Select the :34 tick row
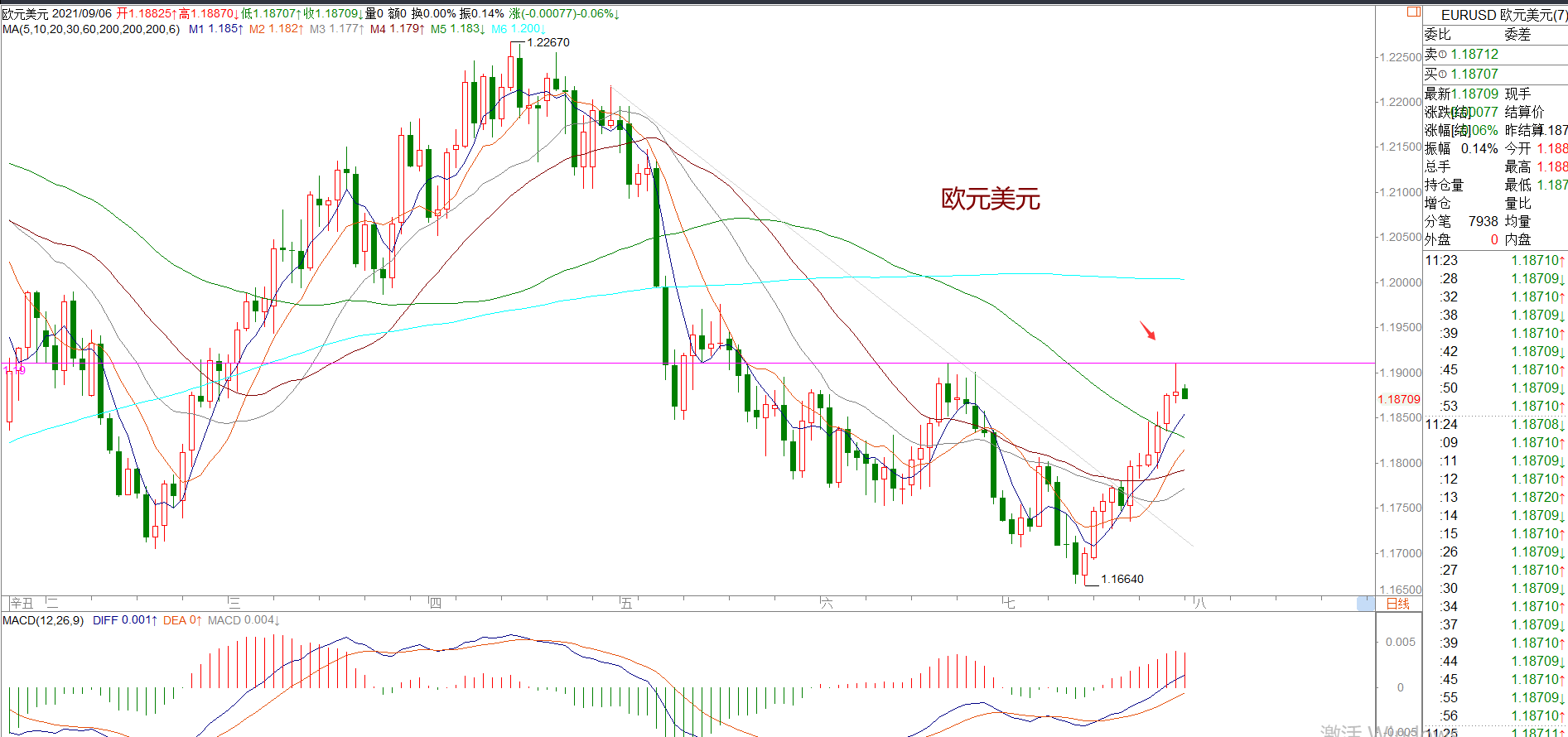The width and height of the screenshot is (1568, 737). pos(1495,606)
